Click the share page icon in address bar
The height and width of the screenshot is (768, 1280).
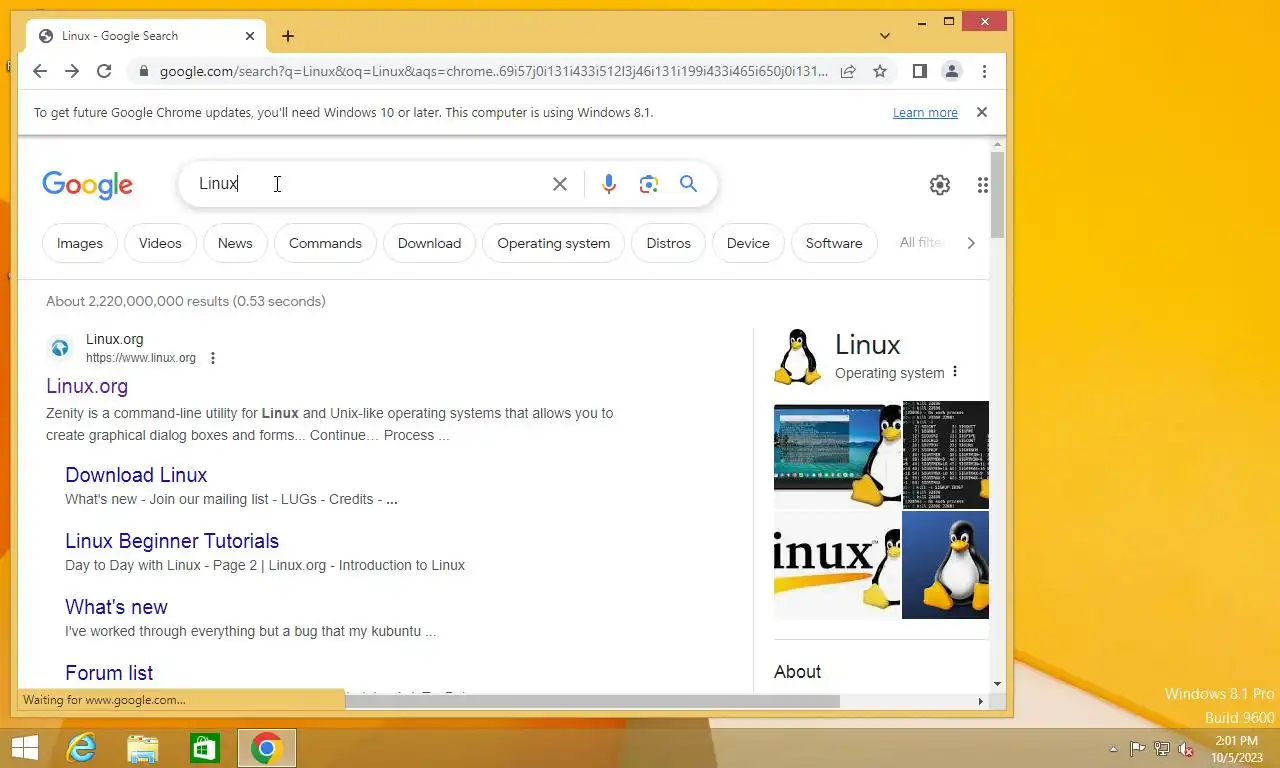coord(848,71)
